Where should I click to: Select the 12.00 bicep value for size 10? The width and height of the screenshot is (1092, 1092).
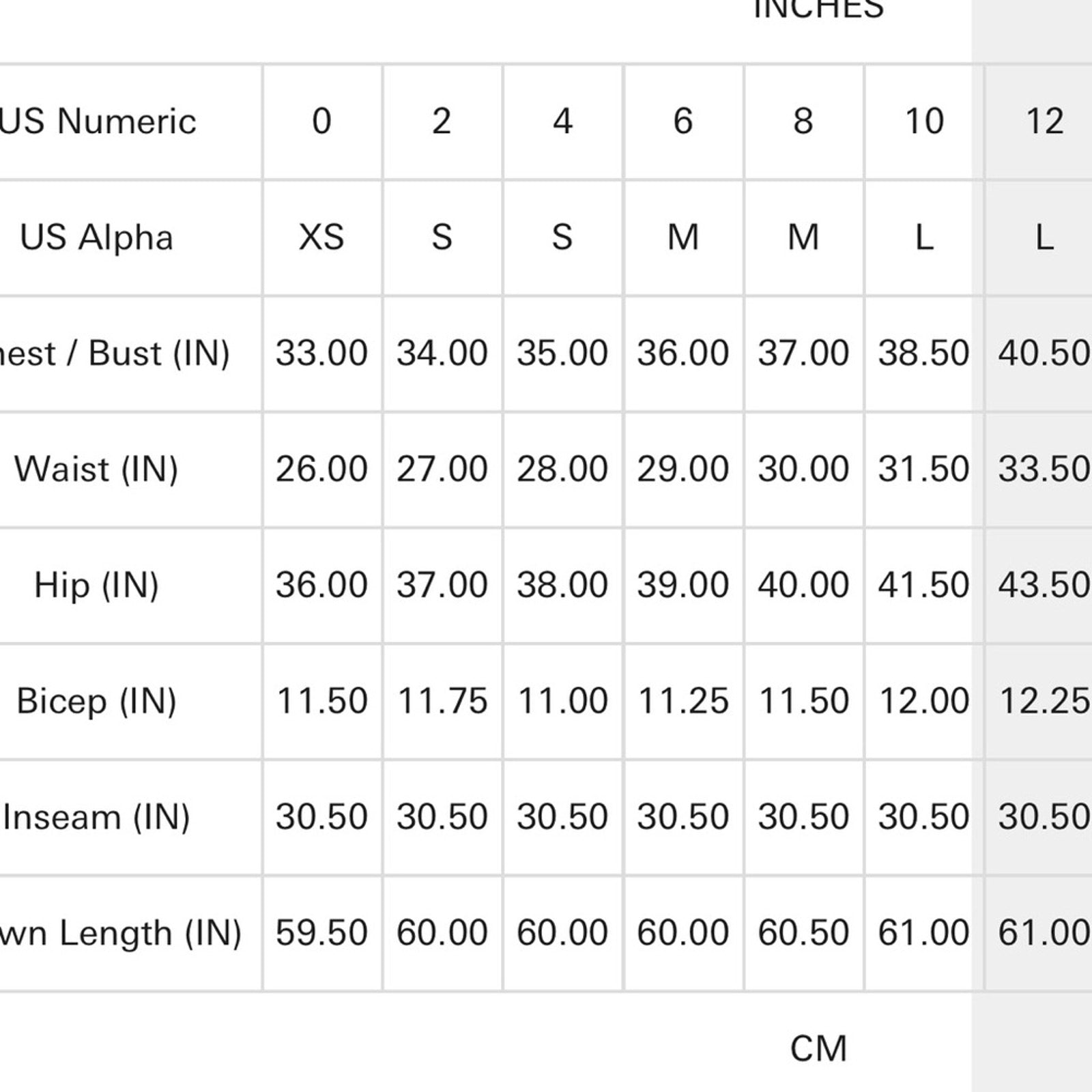923,702
